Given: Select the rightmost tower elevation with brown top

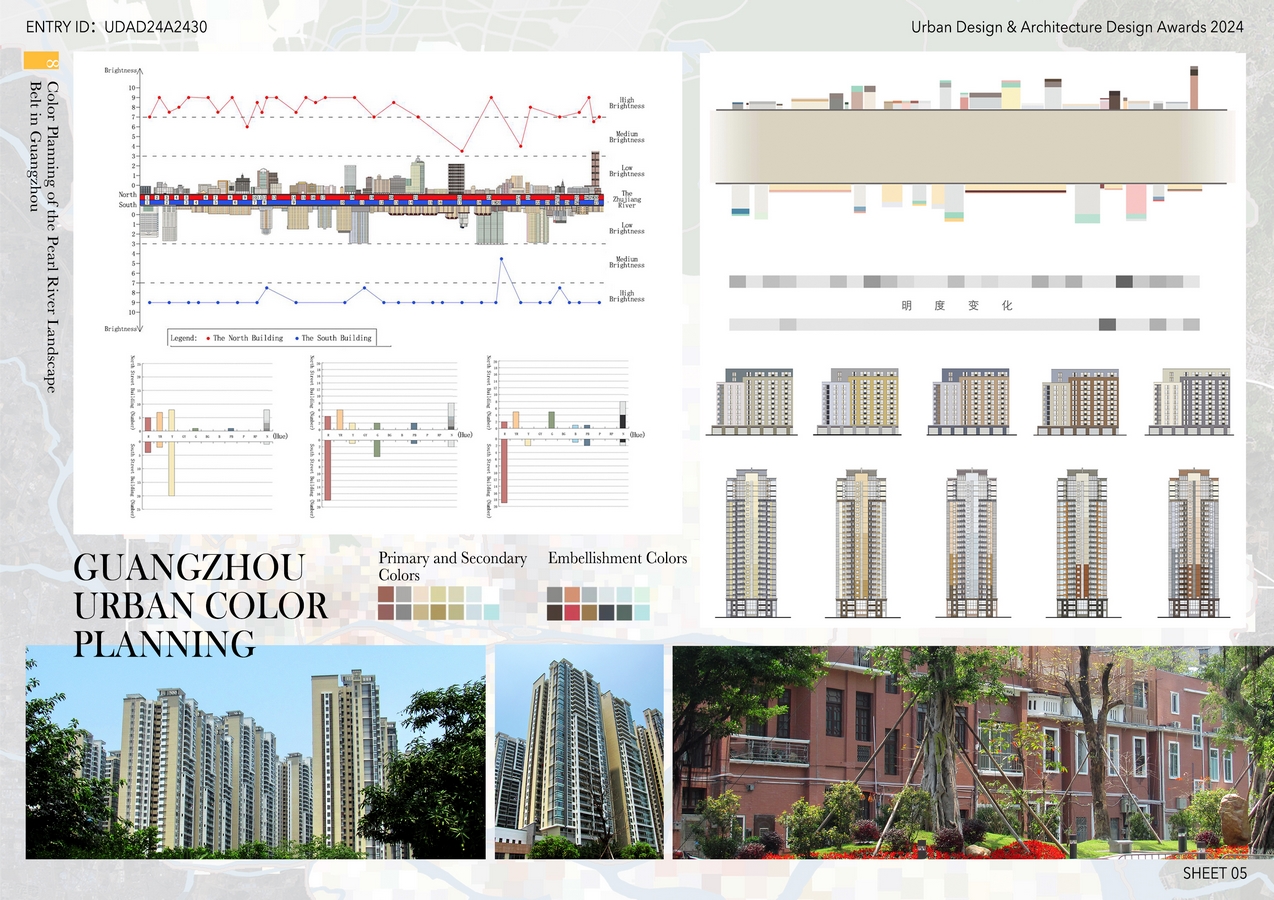Looking at the screenshot, I should click(x=1193, y=543).
